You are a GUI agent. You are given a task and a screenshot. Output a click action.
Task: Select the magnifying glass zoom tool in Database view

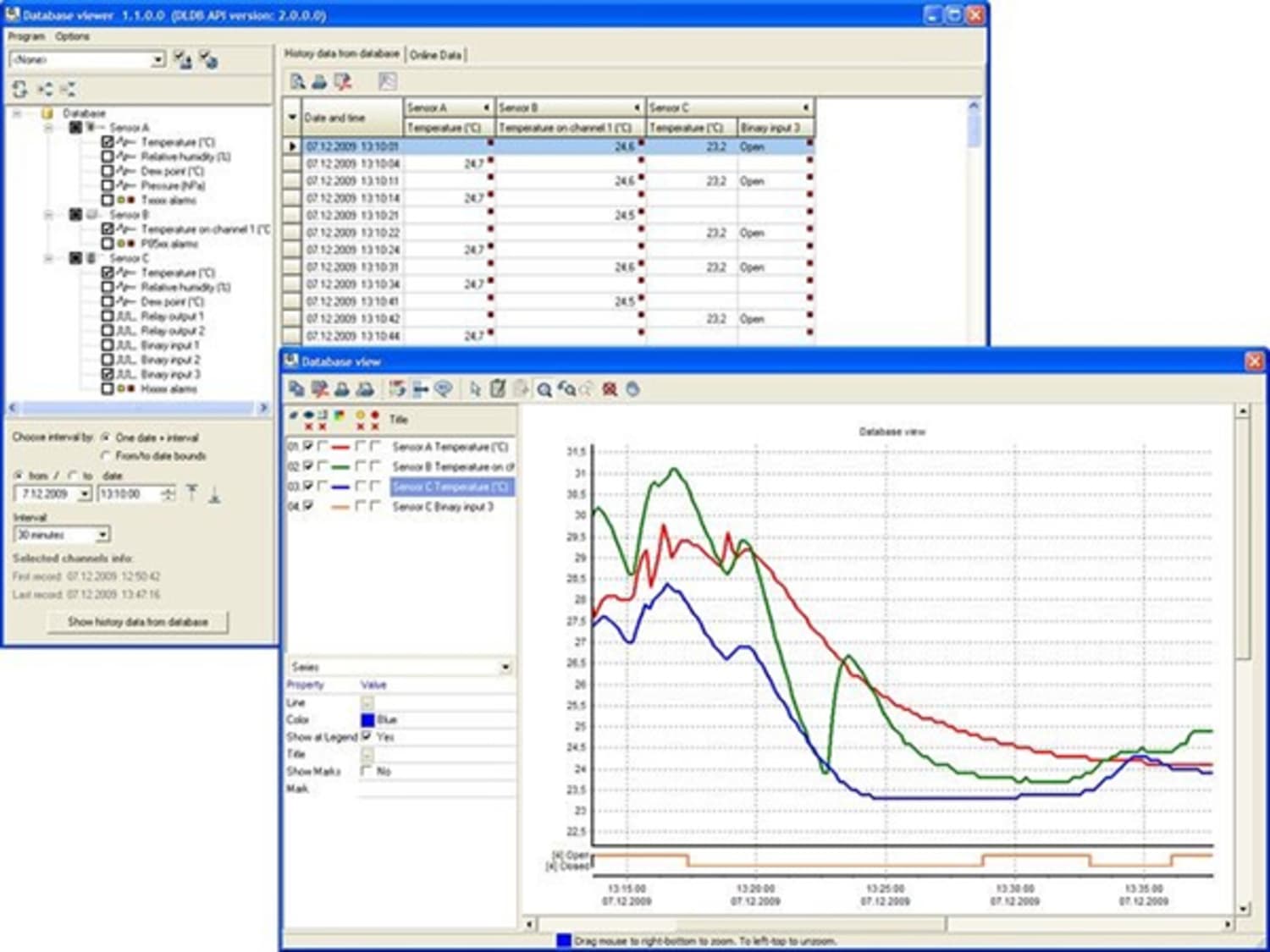point(544,389)
